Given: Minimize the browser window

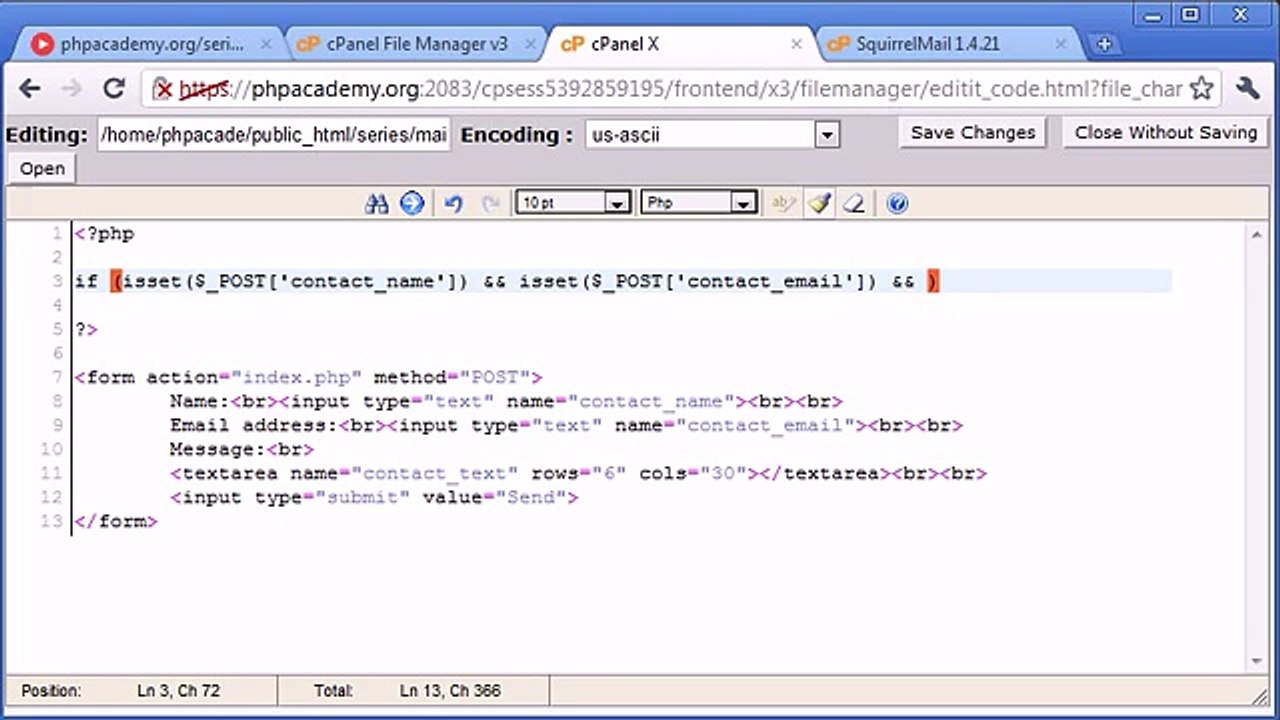Looking at the screenshot, I should (1152, 13).
